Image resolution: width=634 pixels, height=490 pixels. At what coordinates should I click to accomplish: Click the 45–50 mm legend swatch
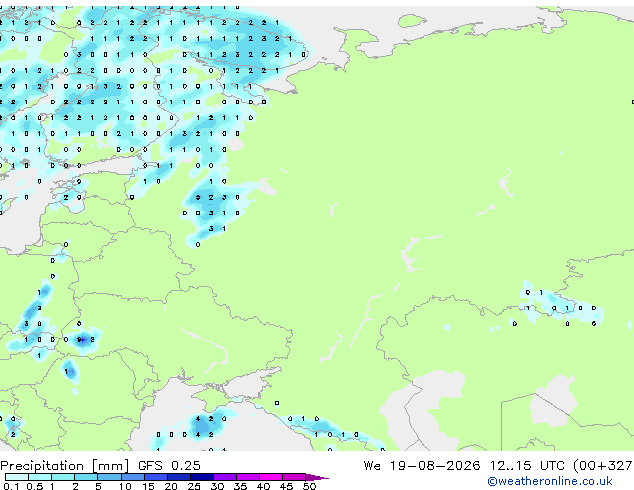pos(294,477)
